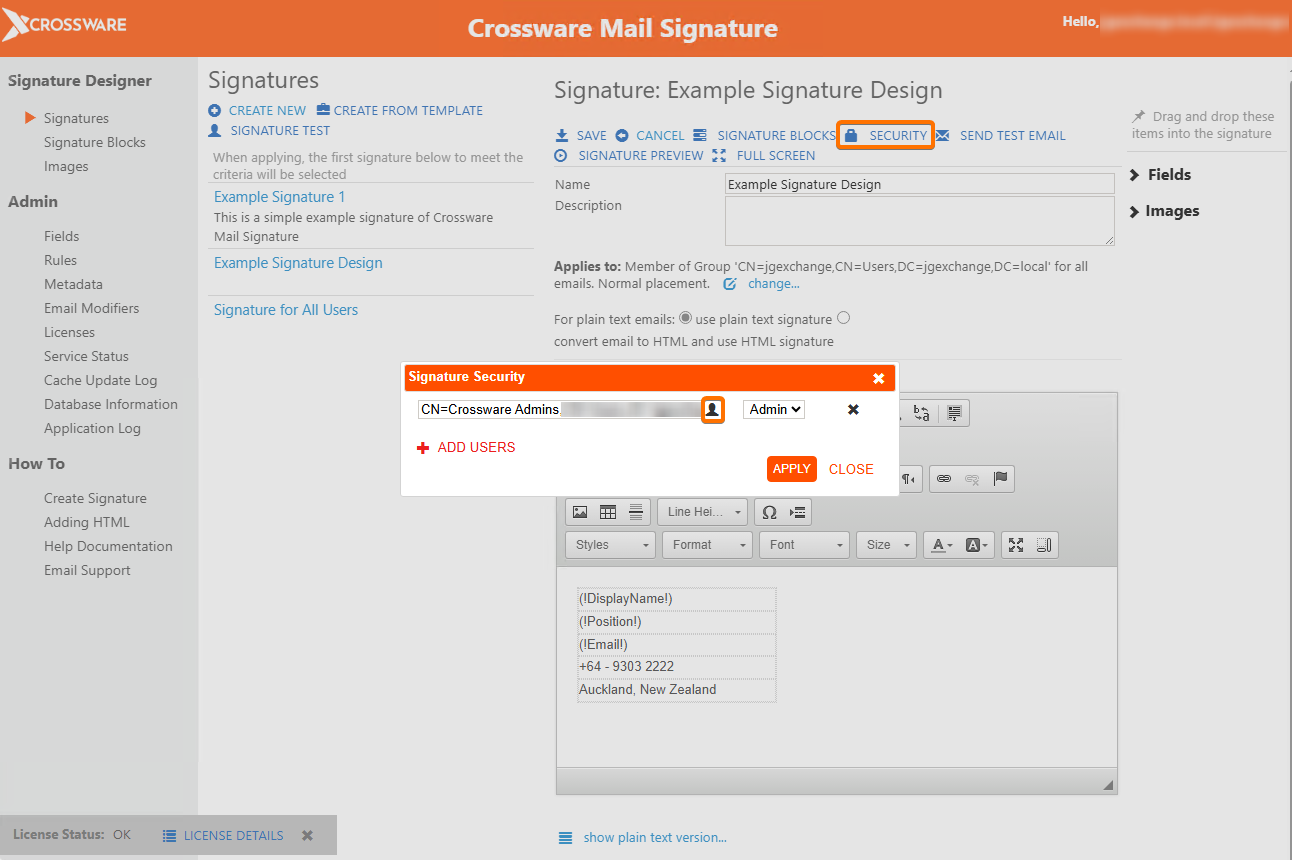This screenshot has height=860, width=1292.
Task: Expand the Fields section on right panel
Action: [1160, 175]
